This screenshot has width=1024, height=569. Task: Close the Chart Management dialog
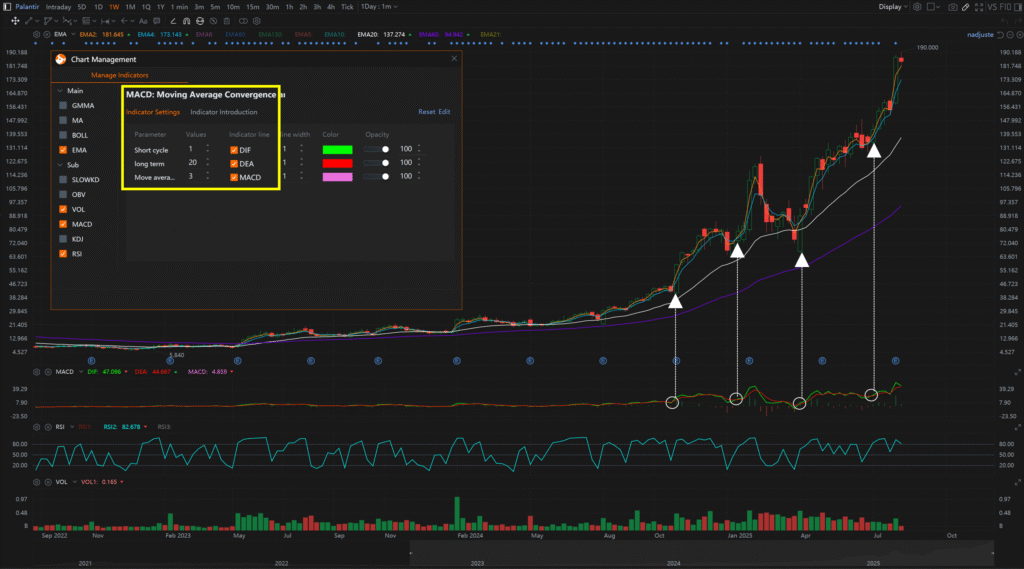455,59
